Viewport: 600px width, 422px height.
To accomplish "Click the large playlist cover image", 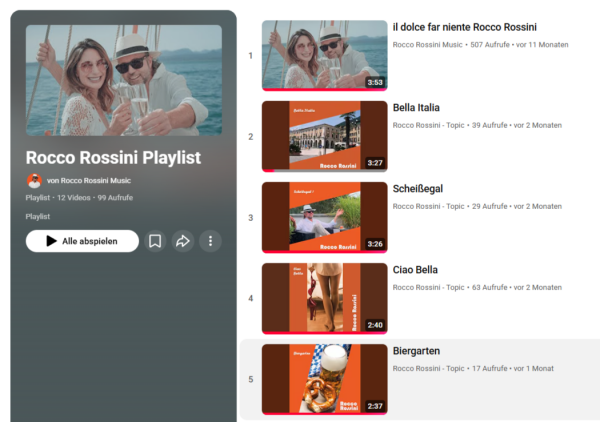I will click(124, 80).
